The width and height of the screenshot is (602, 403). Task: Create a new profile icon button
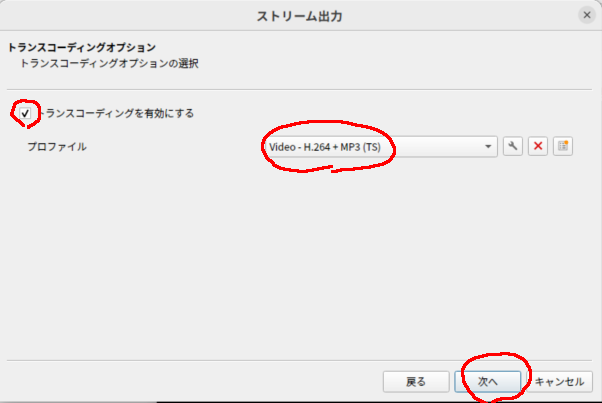(x=563, y=146)
